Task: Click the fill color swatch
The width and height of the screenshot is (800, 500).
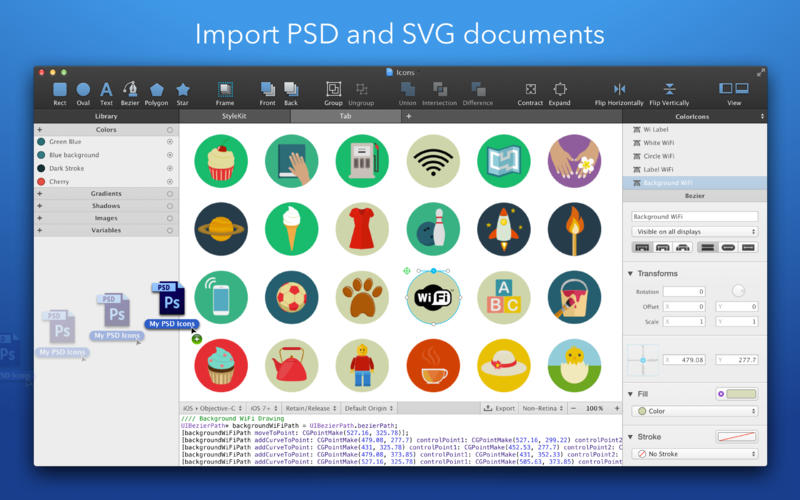Action: [x=741, y=394]
